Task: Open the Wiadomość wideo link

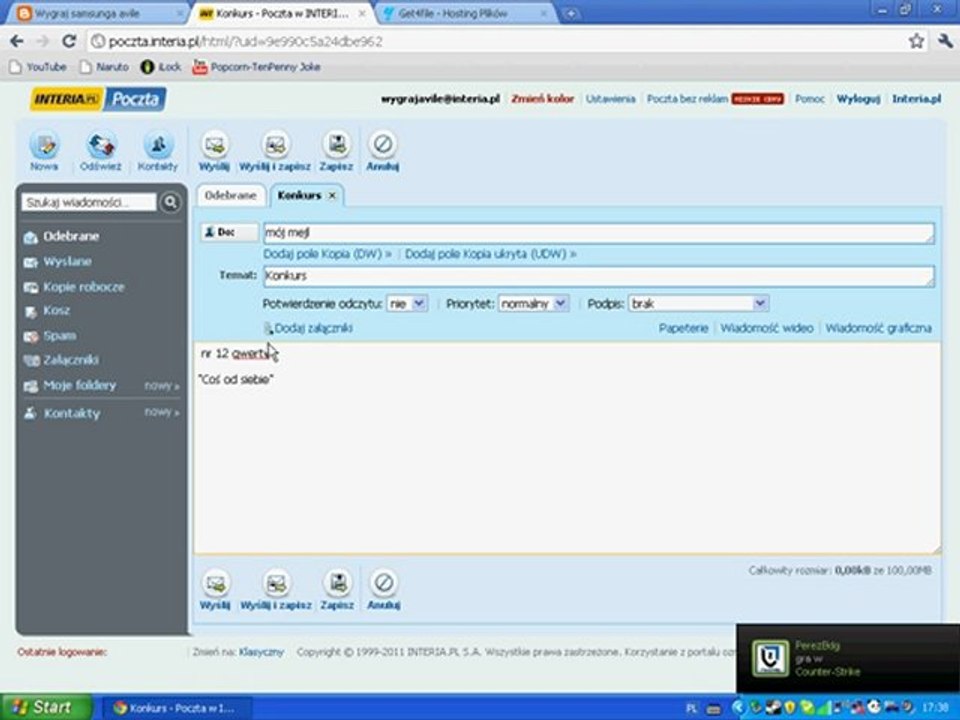Action: point(767,328)
